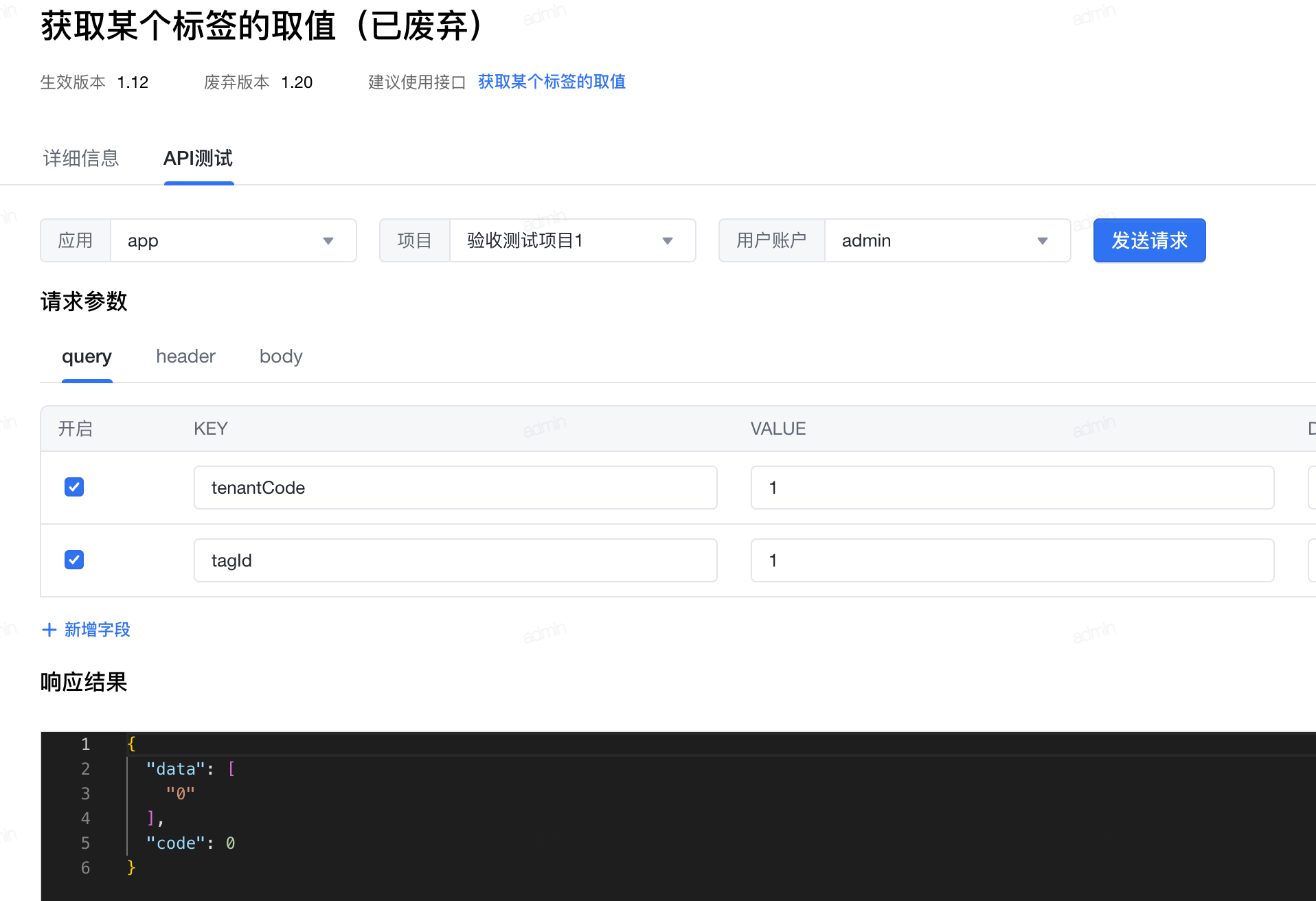Switch to the body parameters tab
This screenshot has width=1316, height=901.
281,356
